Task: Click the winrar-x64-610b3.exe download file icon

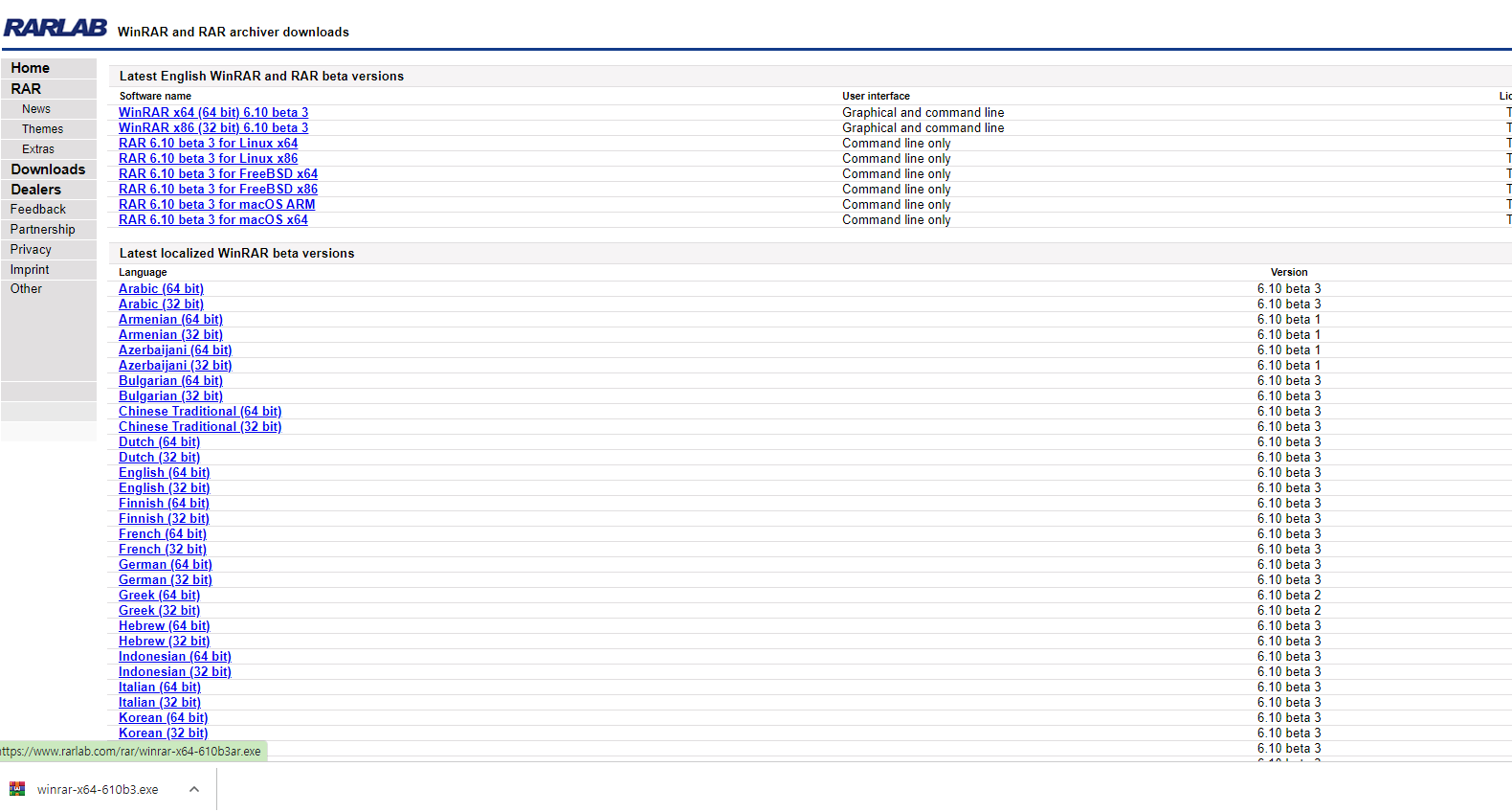Action: [17, 789]
